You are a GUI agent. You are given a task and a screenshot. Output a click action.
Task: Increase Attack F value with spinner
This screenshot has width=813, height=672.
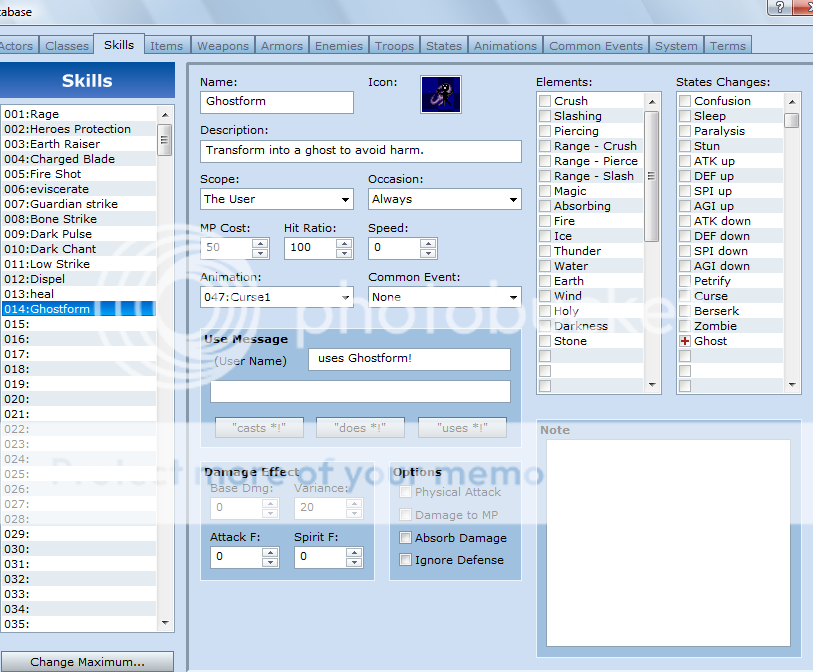tap(270, 553)
